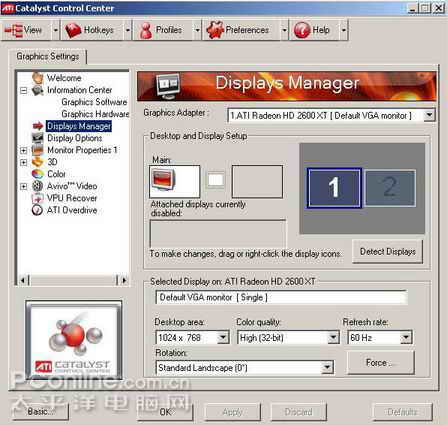Screen dimensions: 447x425
Task: Click the Information Center icon
Action: [x=38, y=90]
